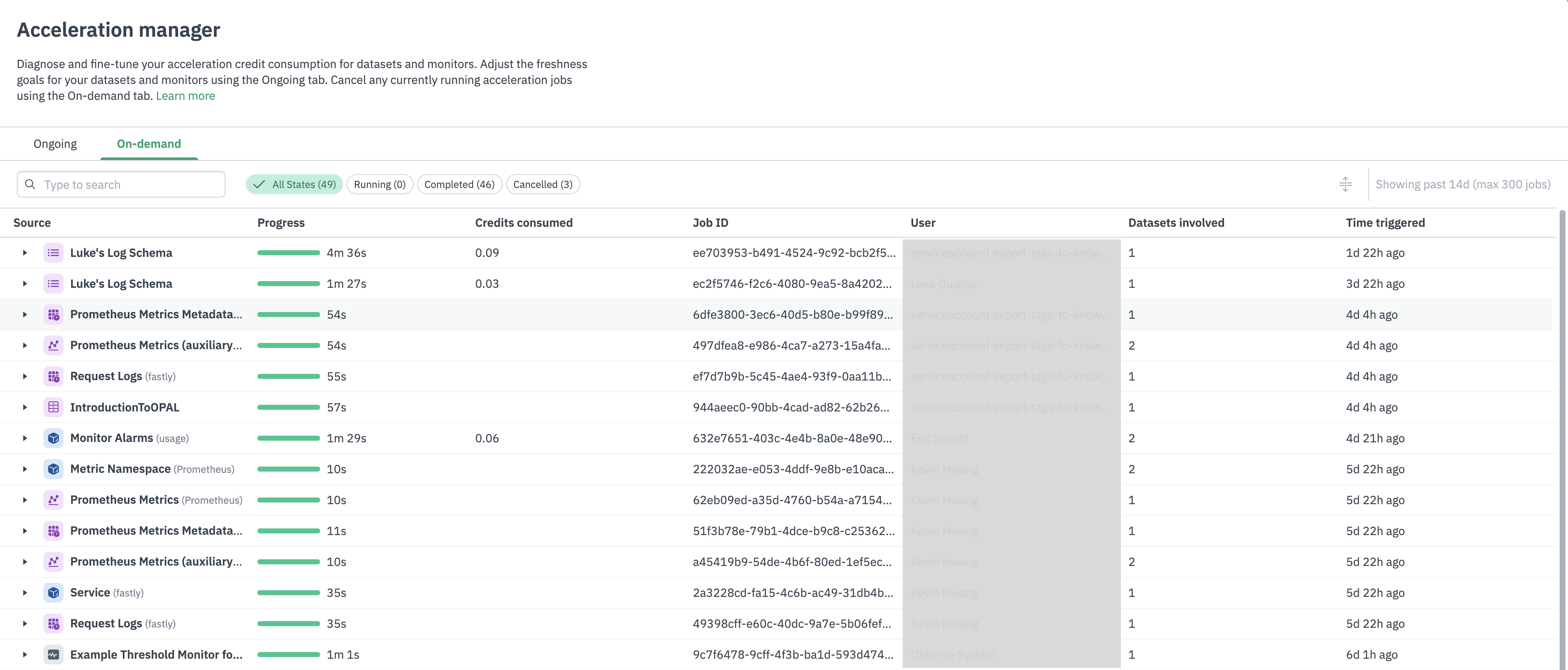Click the row density icon near filters
This screenshot has height=670, width=1568.
tap(1345, 184)
